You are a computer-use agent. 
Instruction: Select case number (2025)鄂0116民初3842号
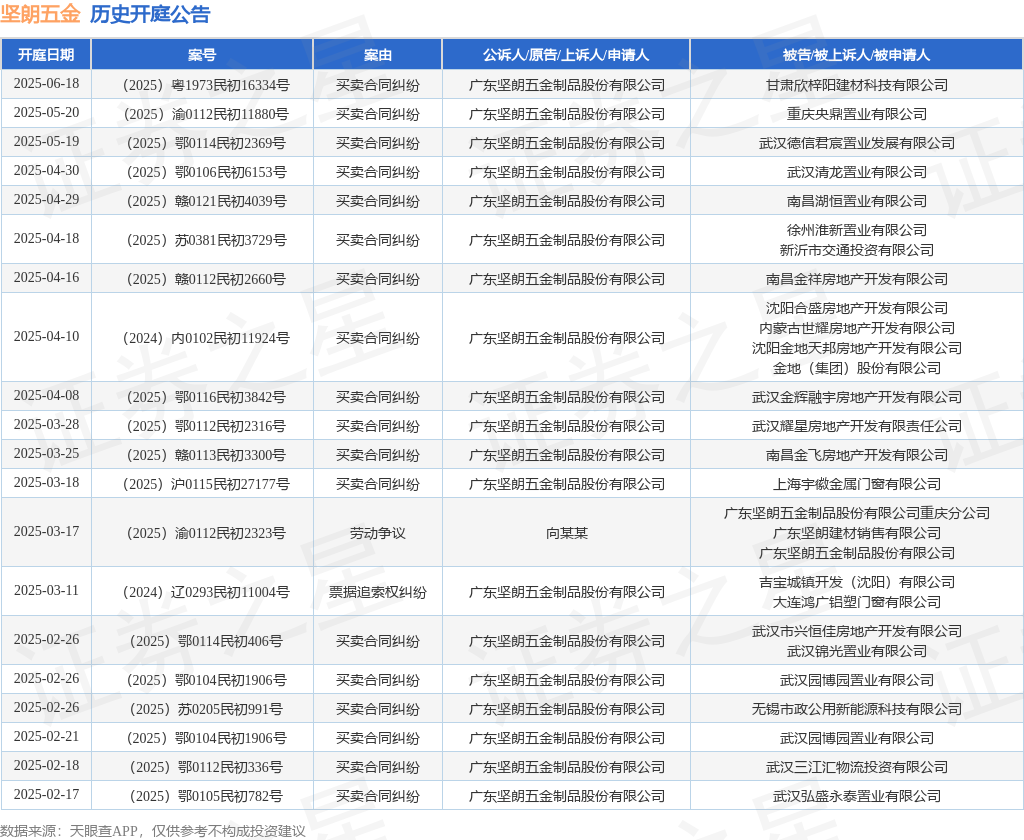[206, 397]
